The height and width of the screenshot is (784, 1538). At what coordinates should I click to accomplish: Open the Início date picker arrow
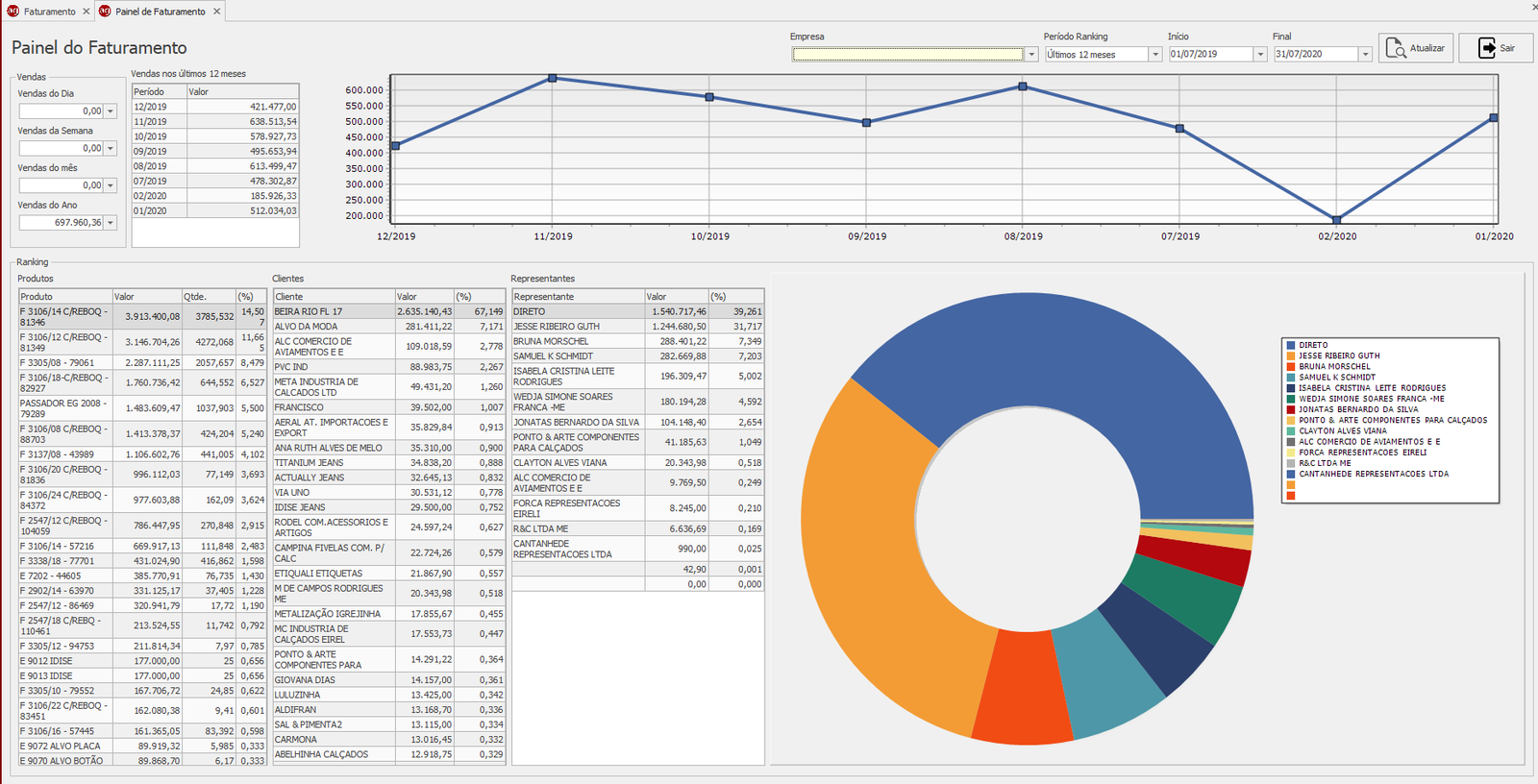[x=1260, y=55]
